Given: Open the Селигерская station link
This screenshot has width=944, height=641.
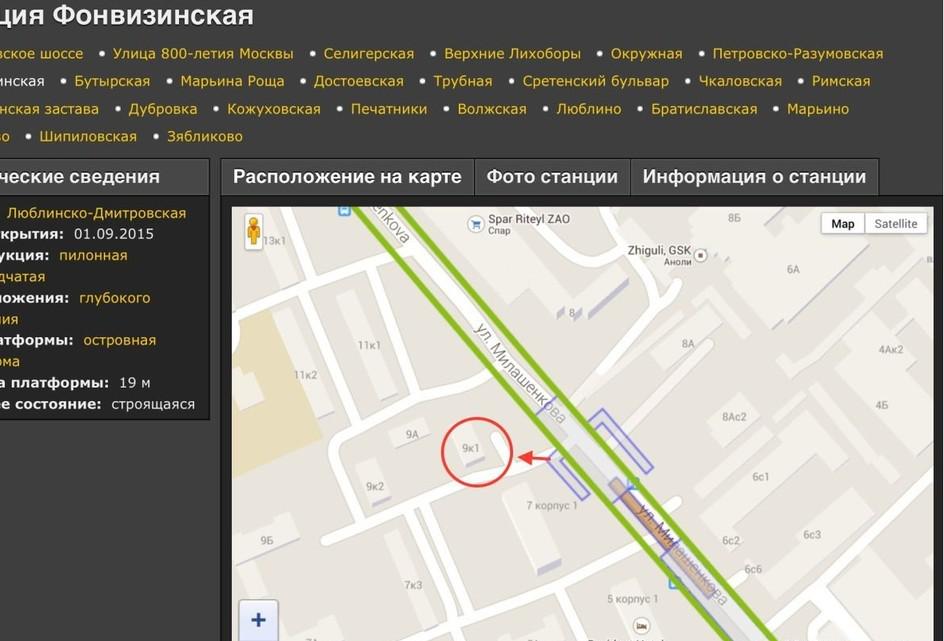Looking at the screenshot, I should pos(368,54).
